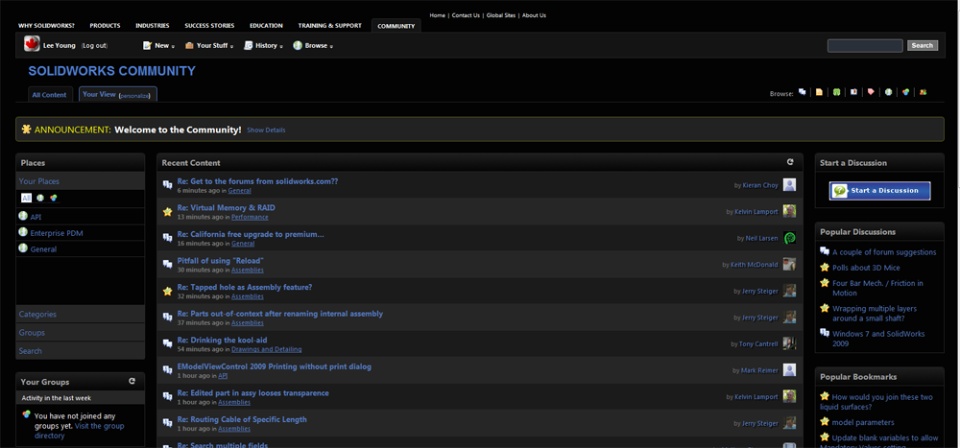
Task: Expand the Search section in Places
Action: (x=80, y=351)
